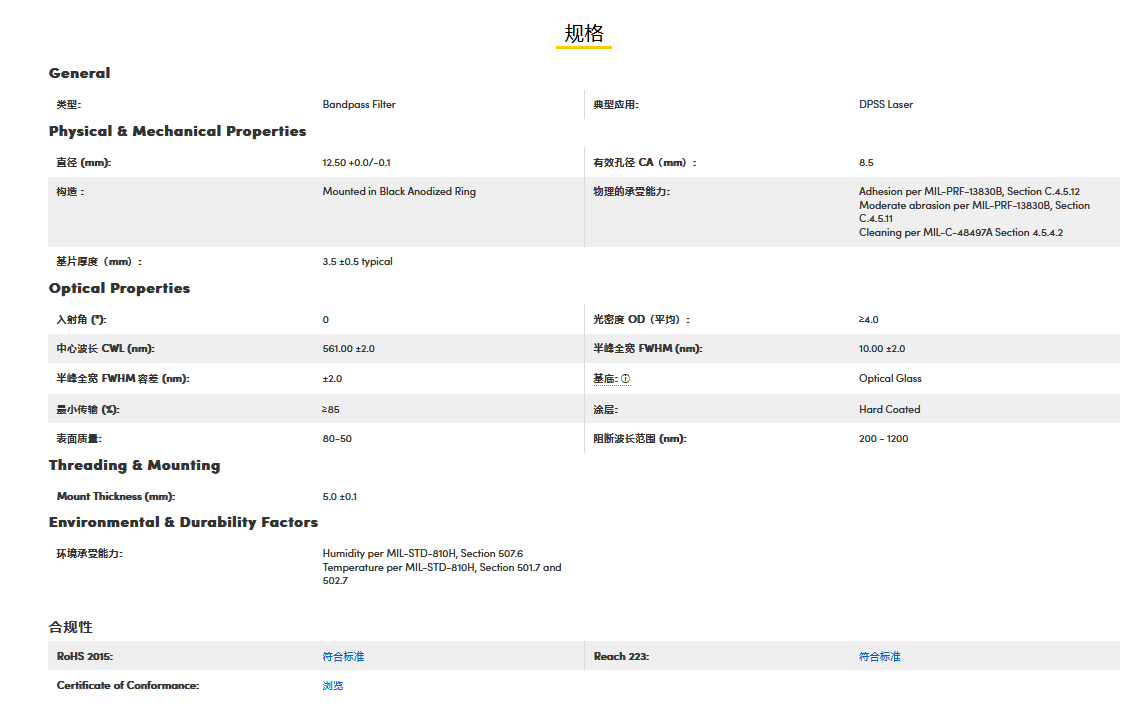
Task: Click the Hard Coated coating value
Action: (889, 409)
